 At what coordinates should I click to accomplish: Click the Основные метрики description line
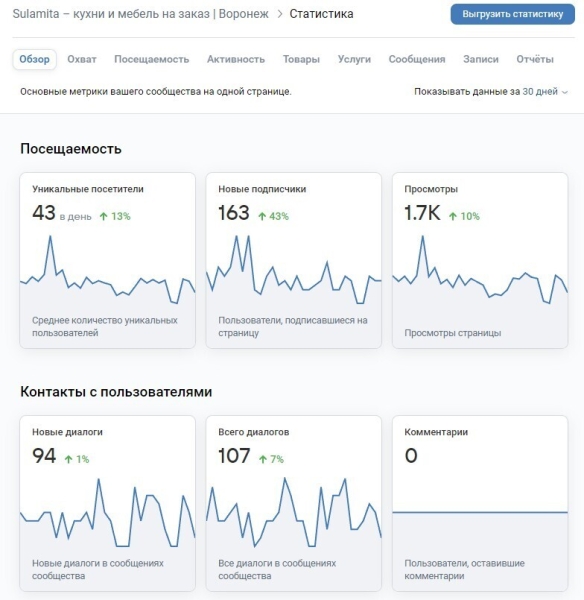[156, 92]
